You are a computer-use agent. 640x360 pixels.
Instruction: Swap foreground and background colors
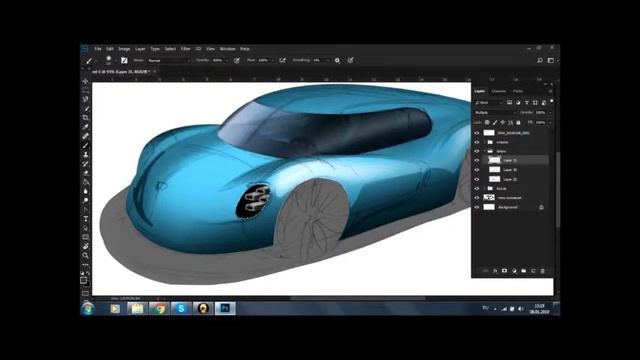(x=88, y=273)
